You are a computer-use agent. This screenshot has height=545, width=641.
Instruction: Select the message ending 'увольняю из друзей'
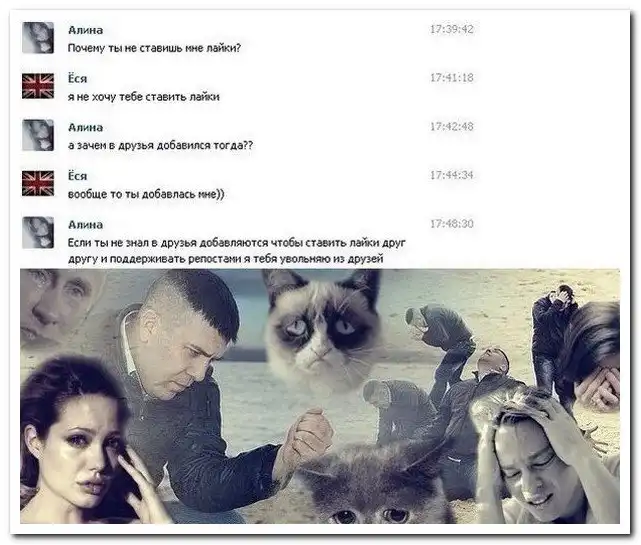pyautogui.click(x=236, y=251)
